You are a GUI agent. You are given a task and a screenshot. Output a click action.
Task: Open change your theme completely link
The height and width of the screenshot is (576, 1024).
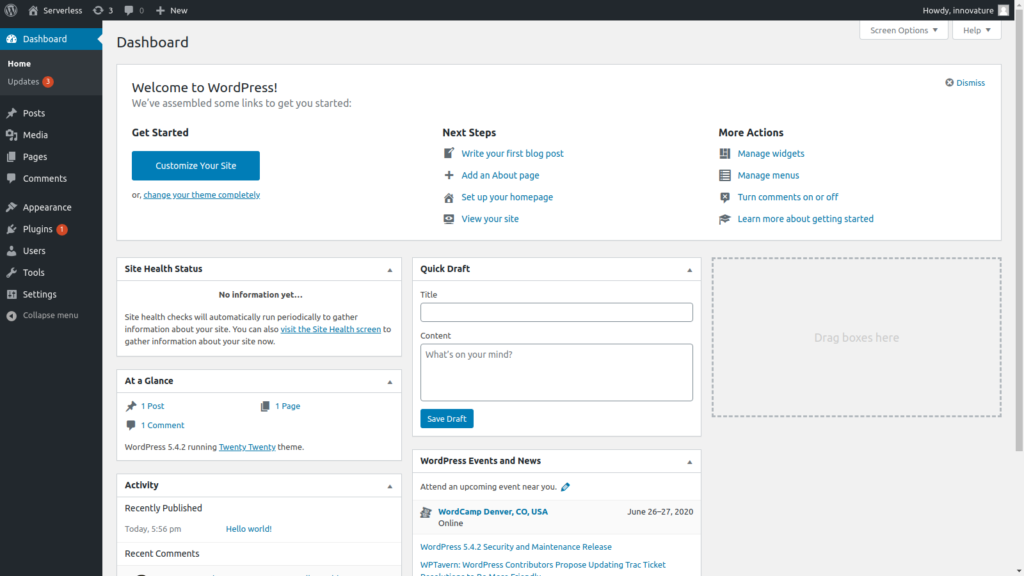(x=202, y=195)
